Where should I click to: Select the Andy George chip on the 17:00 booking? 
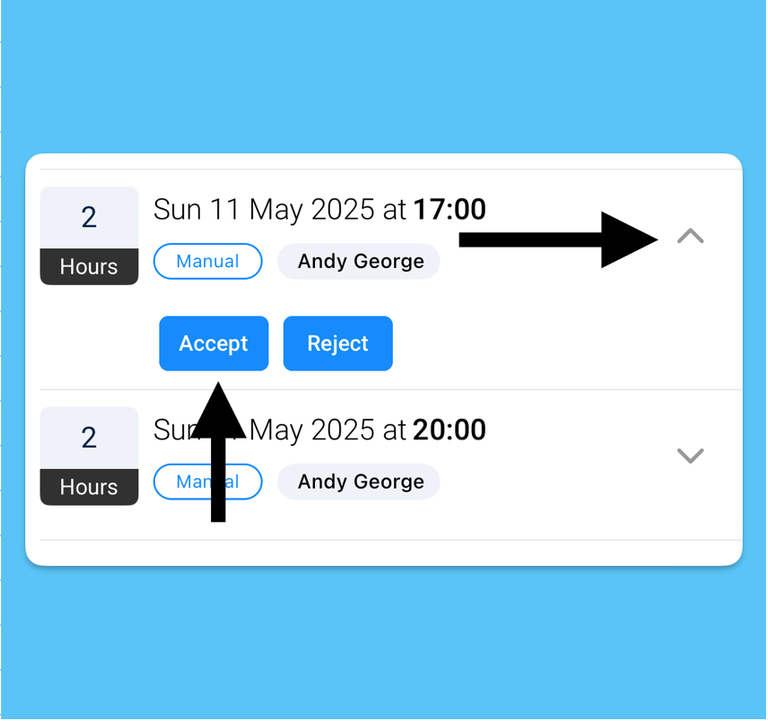pyautogui.click(x=360, y=262)
